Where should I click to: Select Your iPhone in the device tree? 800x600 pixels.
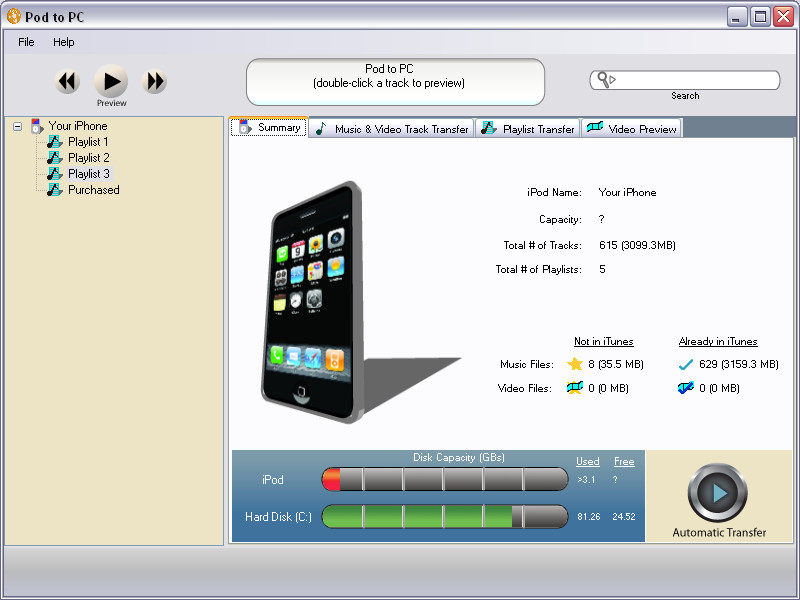pos(78,126)
